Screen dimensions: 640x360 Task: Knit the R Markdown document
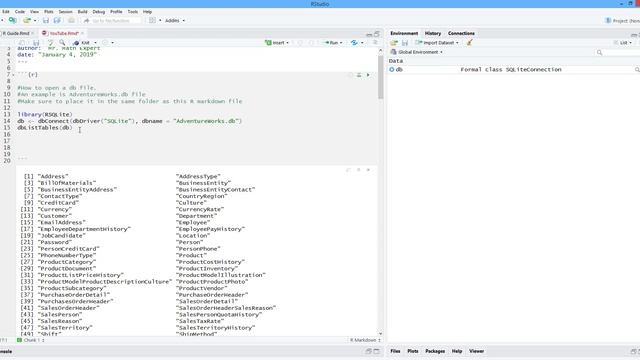point(82,43)
